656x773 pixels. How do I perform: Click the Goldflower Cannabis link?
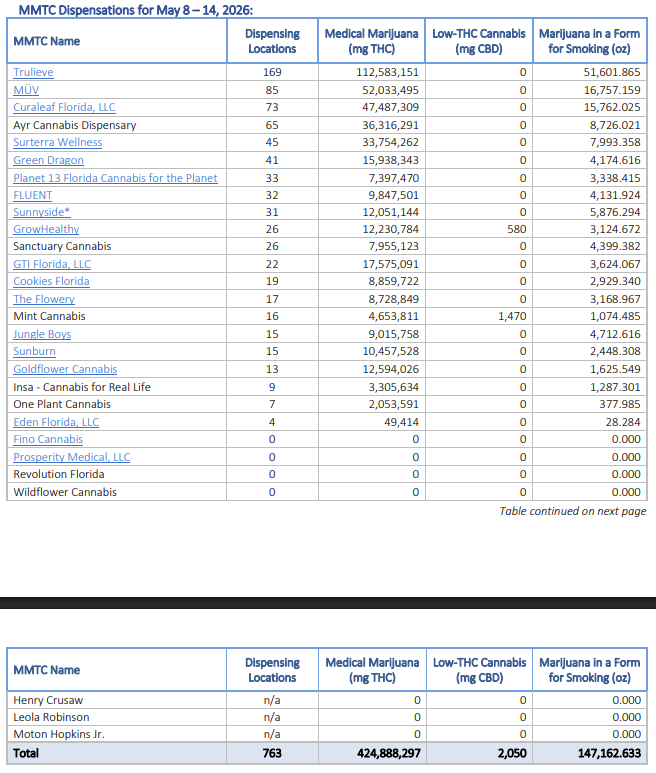pos(65,369)
